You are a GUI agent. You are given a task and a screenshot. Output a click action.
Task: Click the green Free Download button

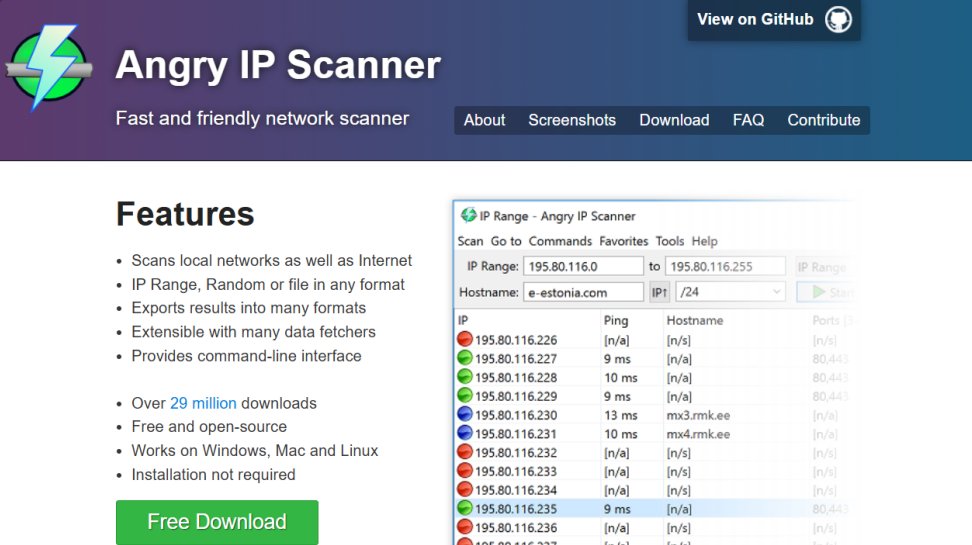click(x=217, y=522)
